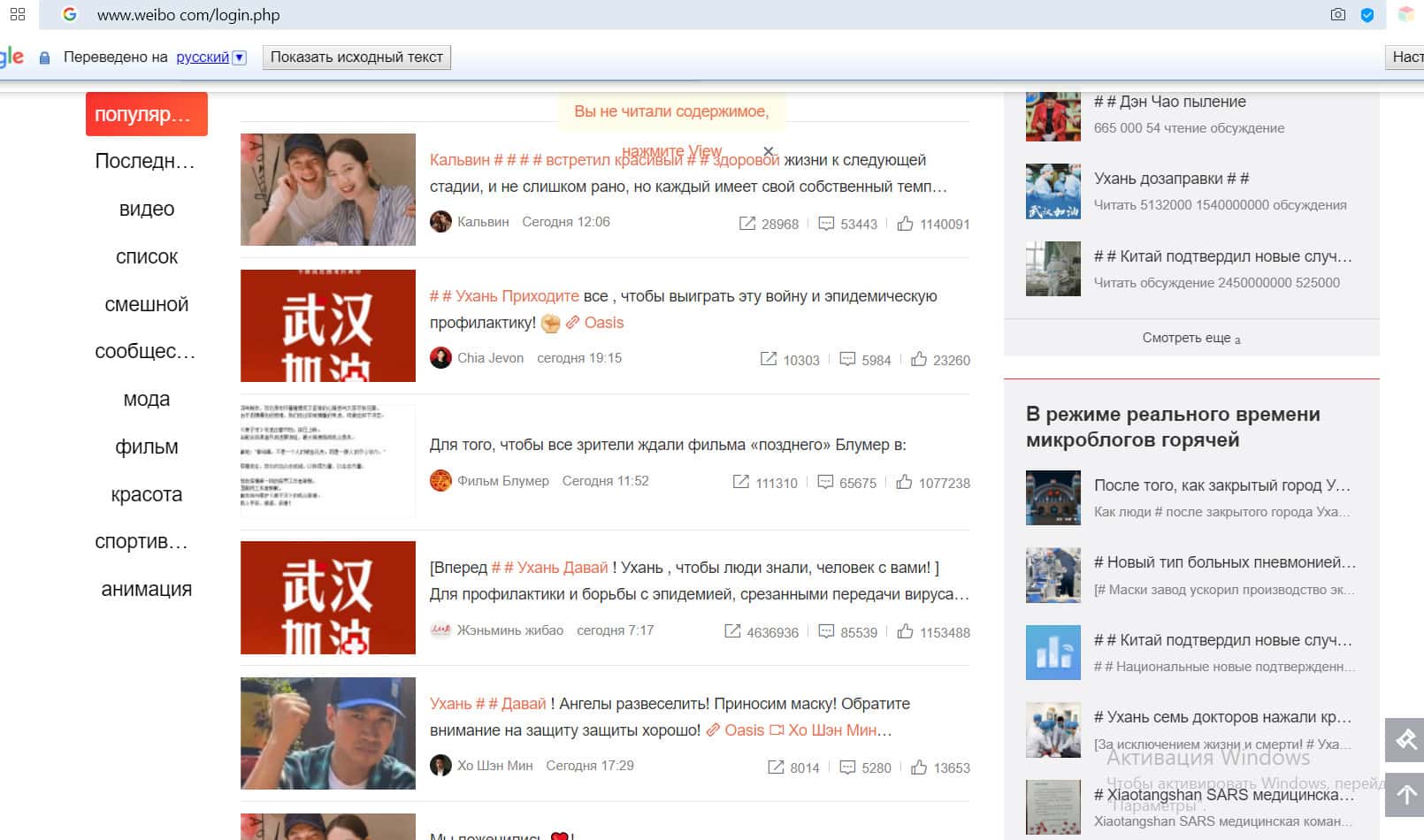Viewport: 1424px width, 840px height.
Task: Open 'Дэн Чао пыление' trending topic
Action: pyautogui.click(x=1169, y=102)
